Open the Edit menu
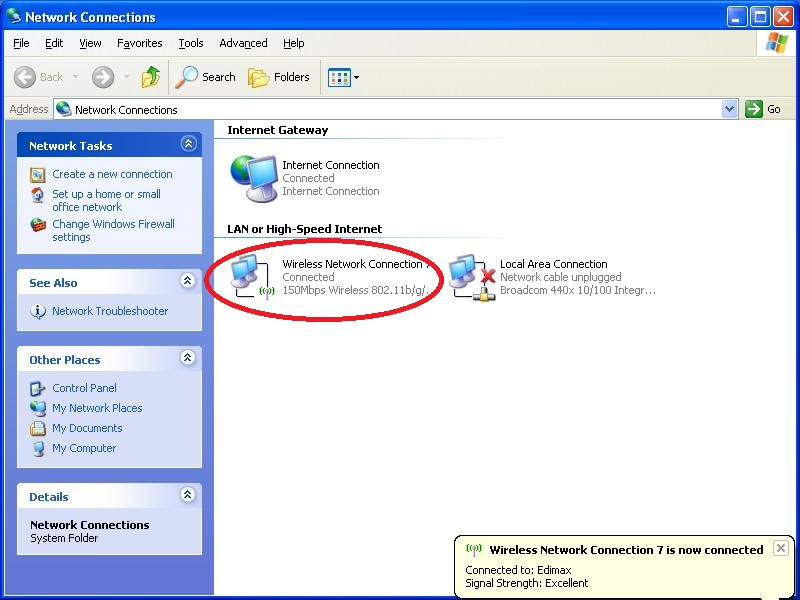Image resolution: width=800 pixels, height=600 pixels. pyautogui.click(x=54, y=43)
